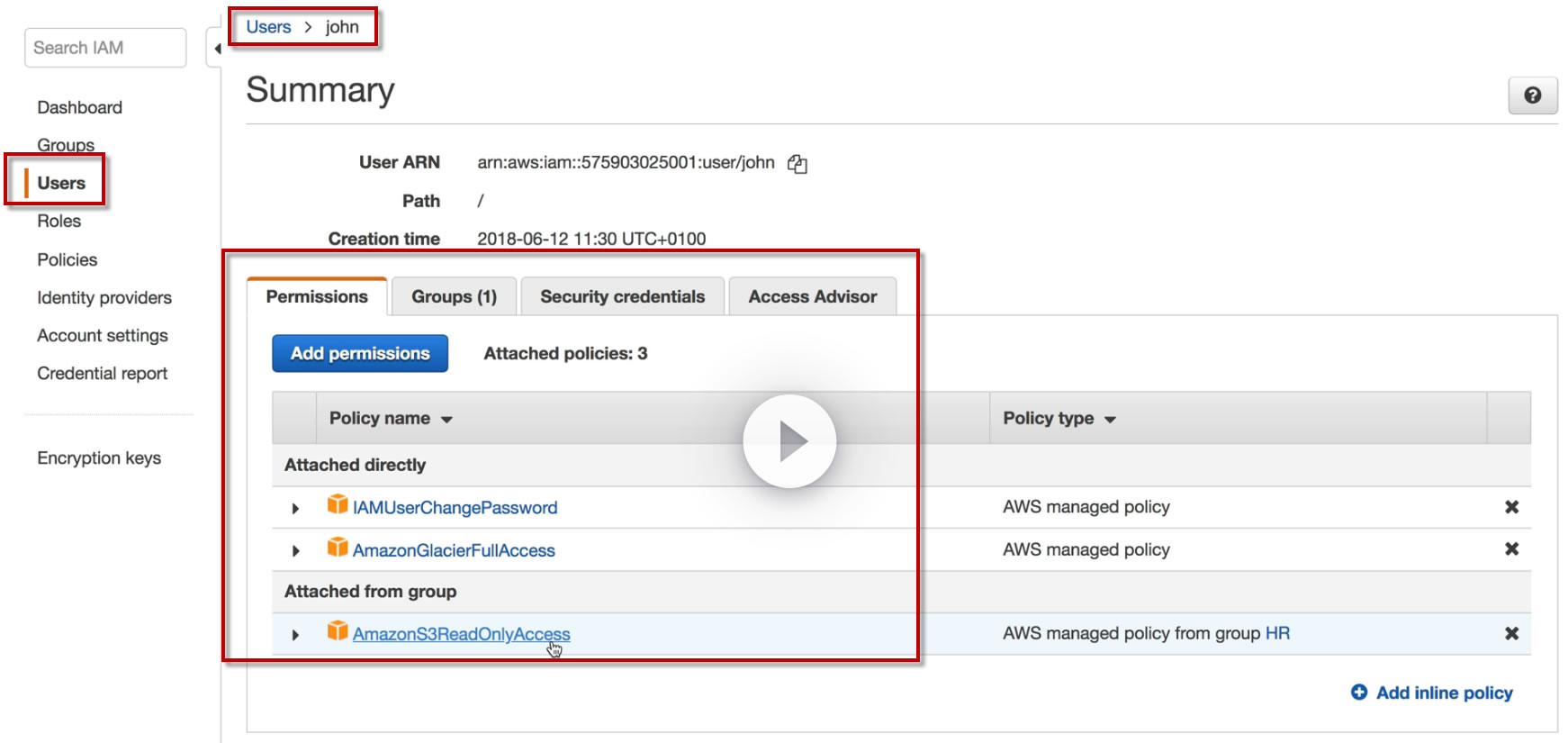Image resolution: width=1568 pixels, height=743 pixels.
Task: Click the Search IAM input field
Action: click(x=105, y=48)
